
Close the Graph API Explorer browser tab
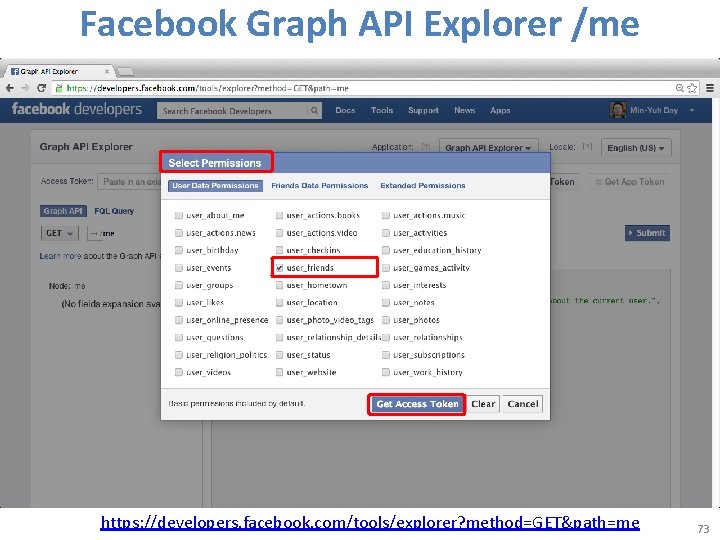[x=107, y=71]
